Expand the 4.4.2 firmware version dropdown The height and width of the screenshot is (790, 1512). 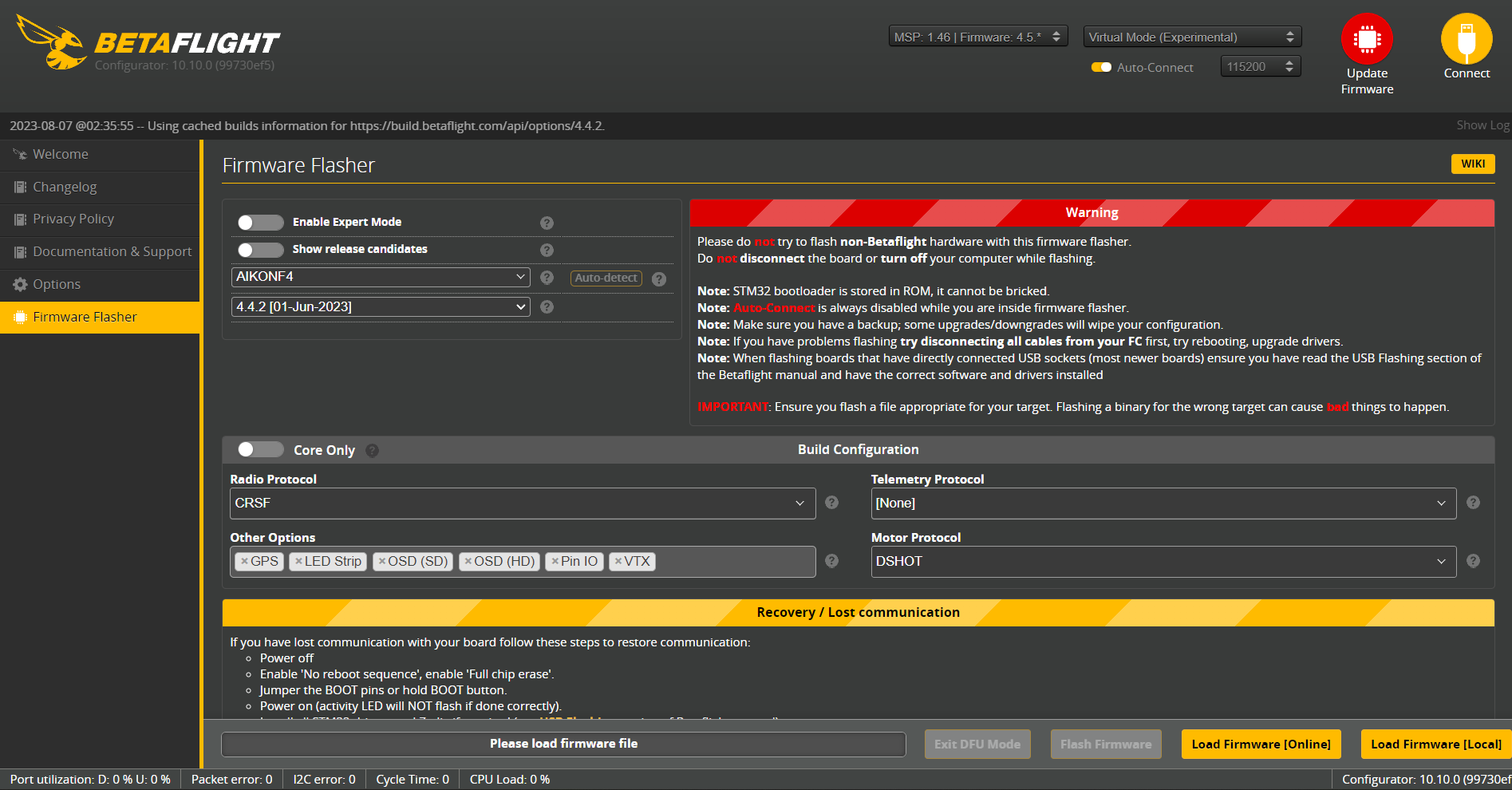(x=381, y=307)
